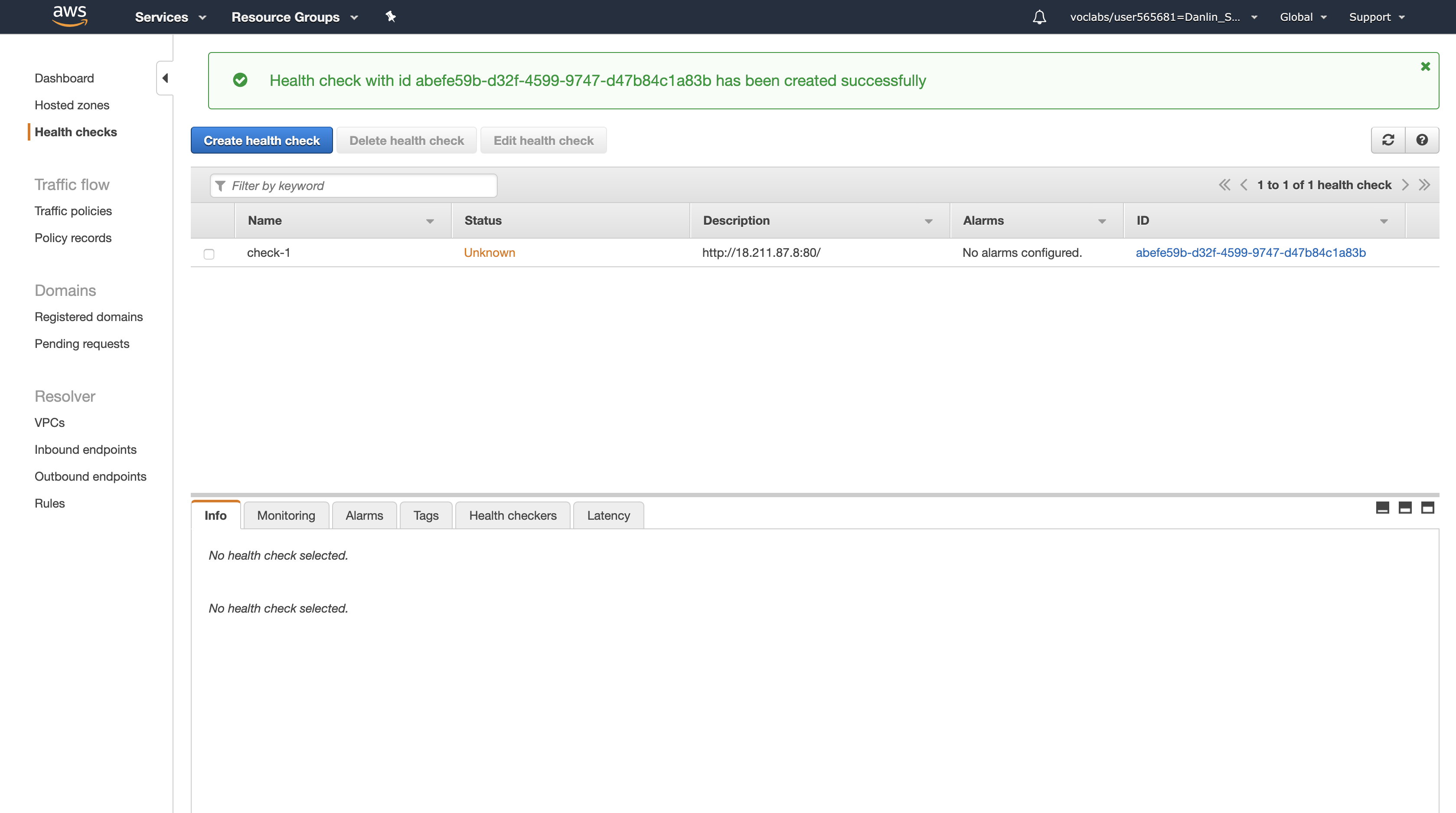Refresh the health checks list
The width and height of the screenshot is (1456, 813).
click(1388, 140)
